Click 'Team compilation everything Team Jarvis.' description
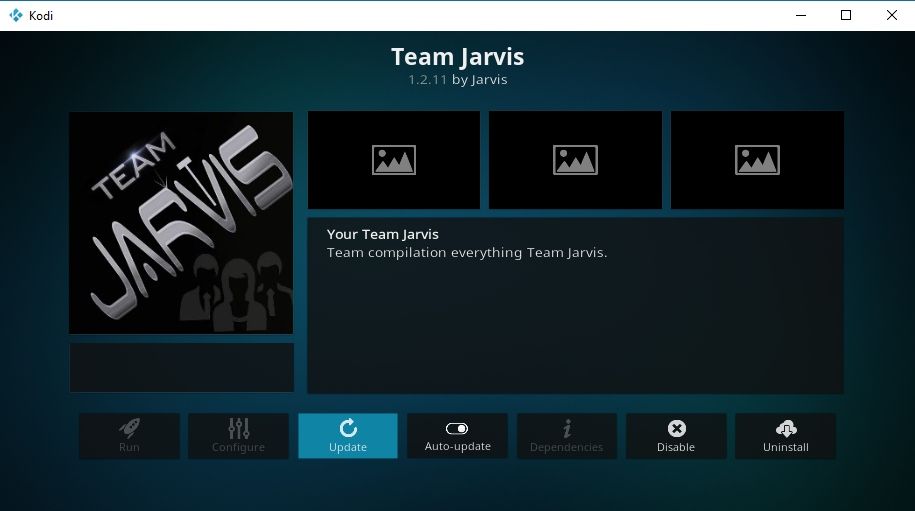 (x=467, y=253)
